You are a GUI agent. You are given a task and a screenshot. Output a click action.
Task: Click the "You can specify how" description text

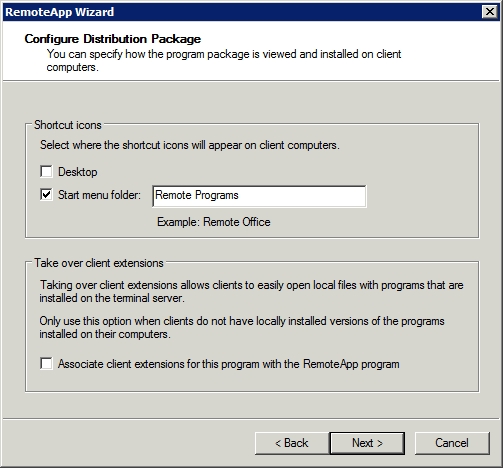224,60
